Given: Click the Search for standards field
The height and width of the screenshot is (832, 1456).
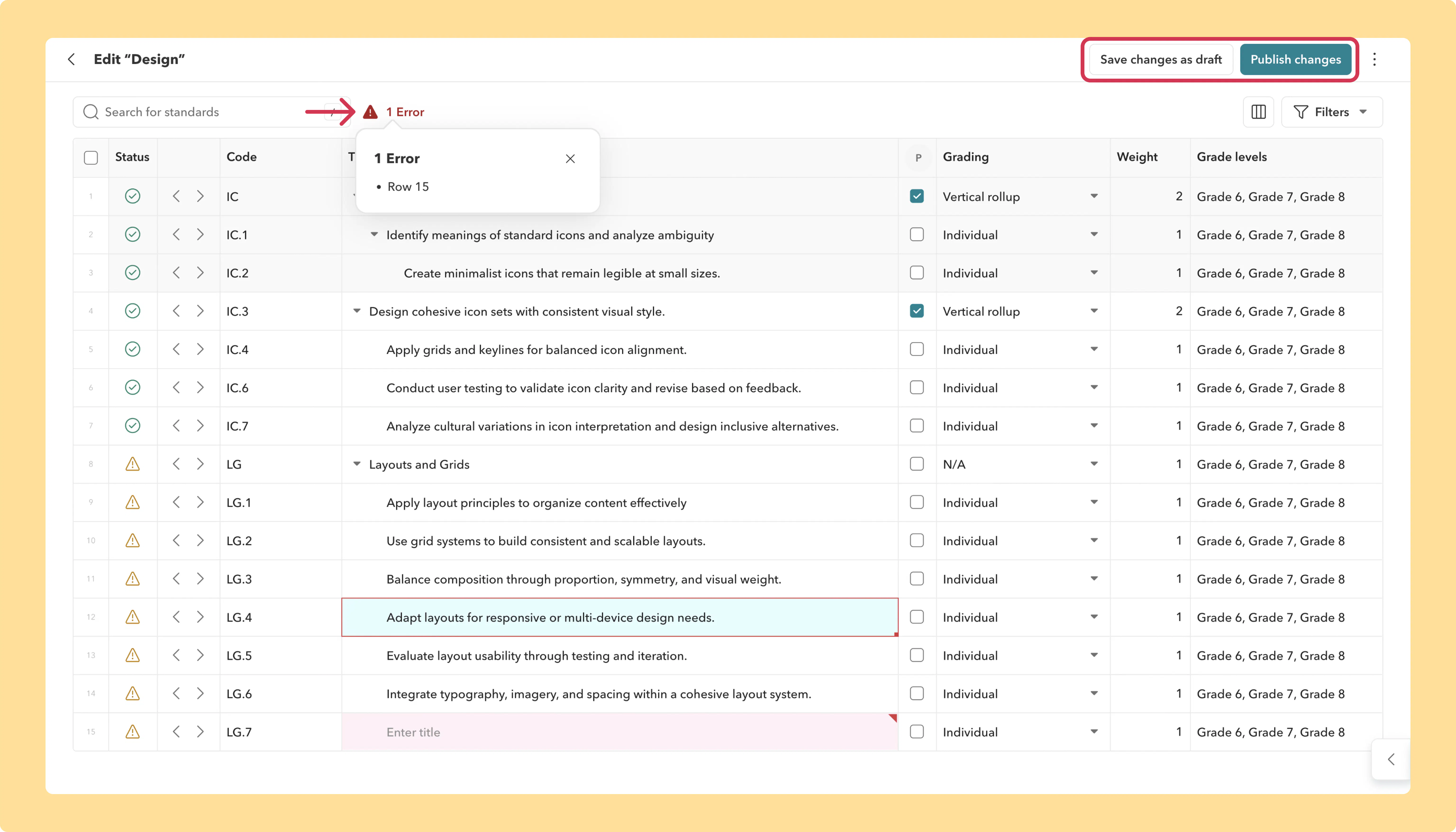Looking at the screenshot, I should 211,112.
